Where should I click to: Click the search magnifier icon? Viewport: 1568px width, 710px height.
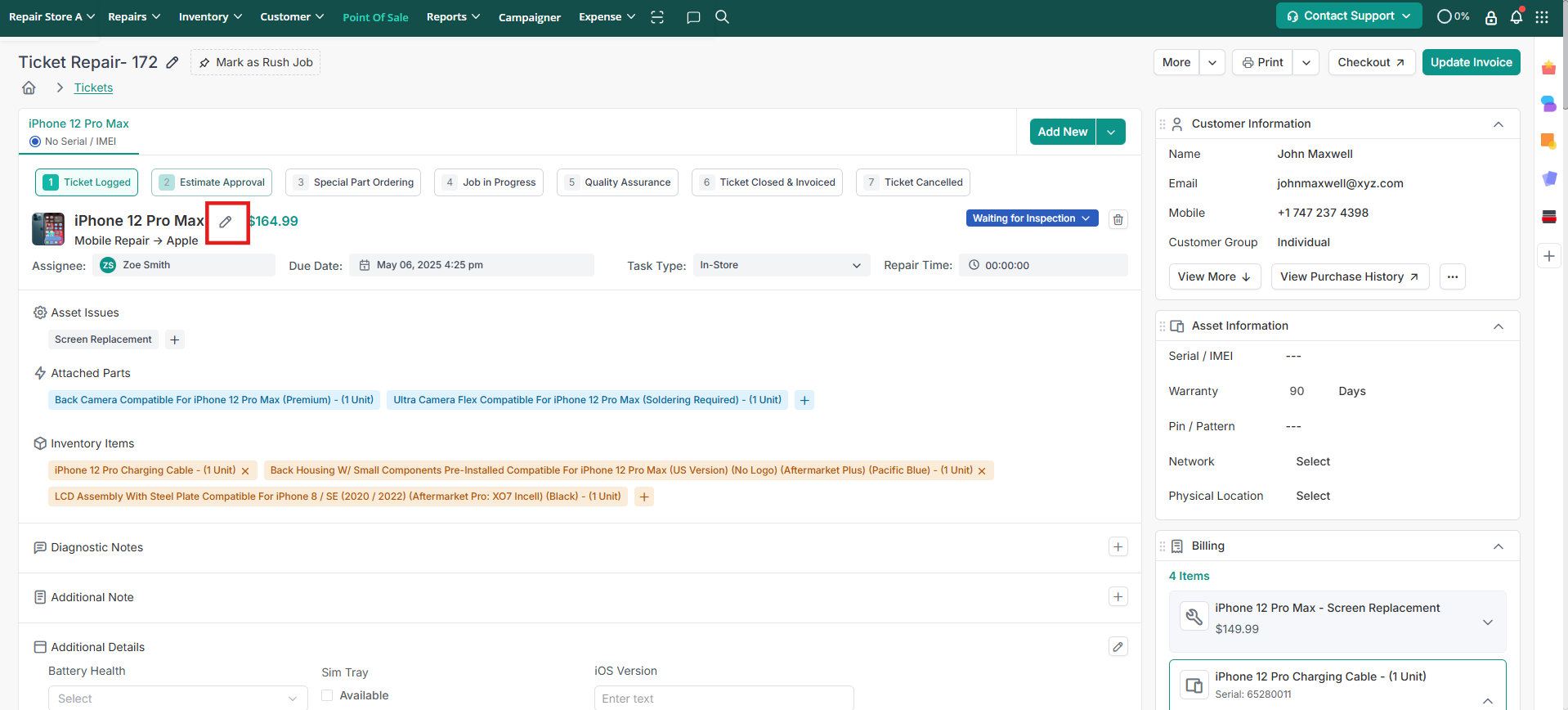click(722, 17)
